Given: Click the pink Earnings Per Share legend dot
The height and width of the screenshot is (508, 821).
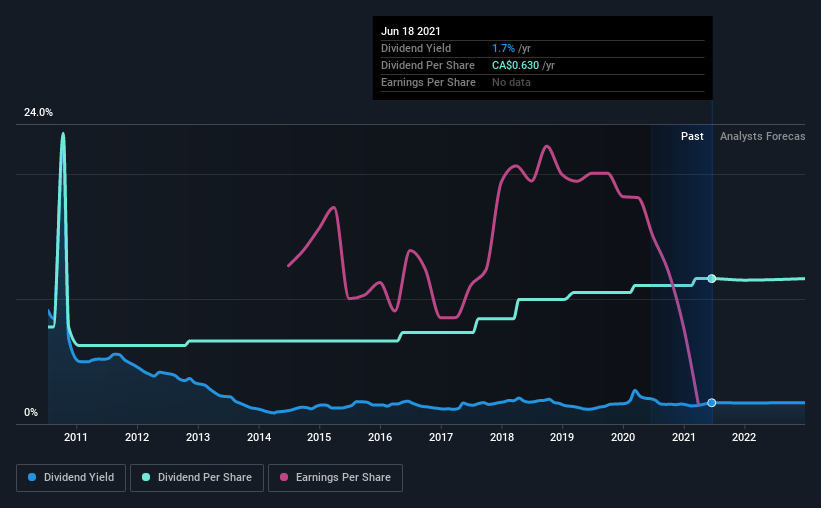Looking at the screenshot, I should [284, 477].
